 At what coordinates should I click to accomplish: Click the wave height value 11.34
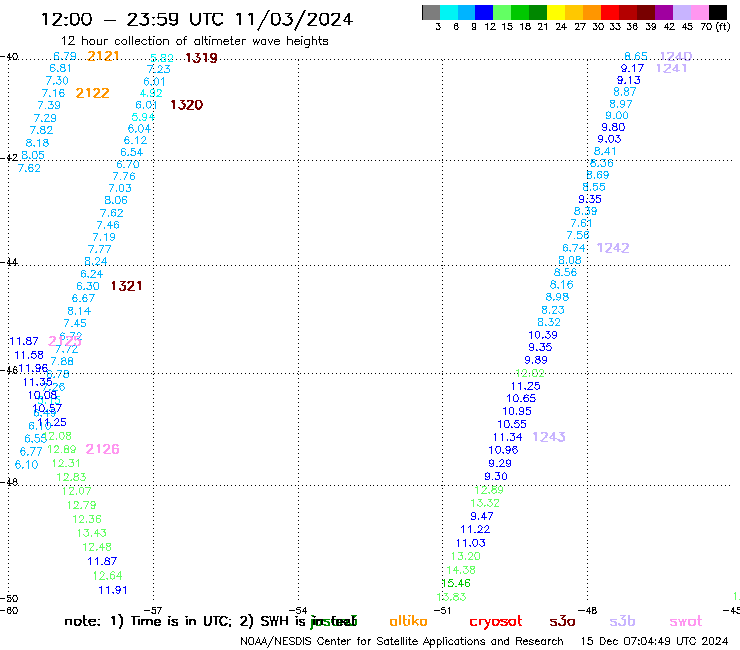[508, 438]
